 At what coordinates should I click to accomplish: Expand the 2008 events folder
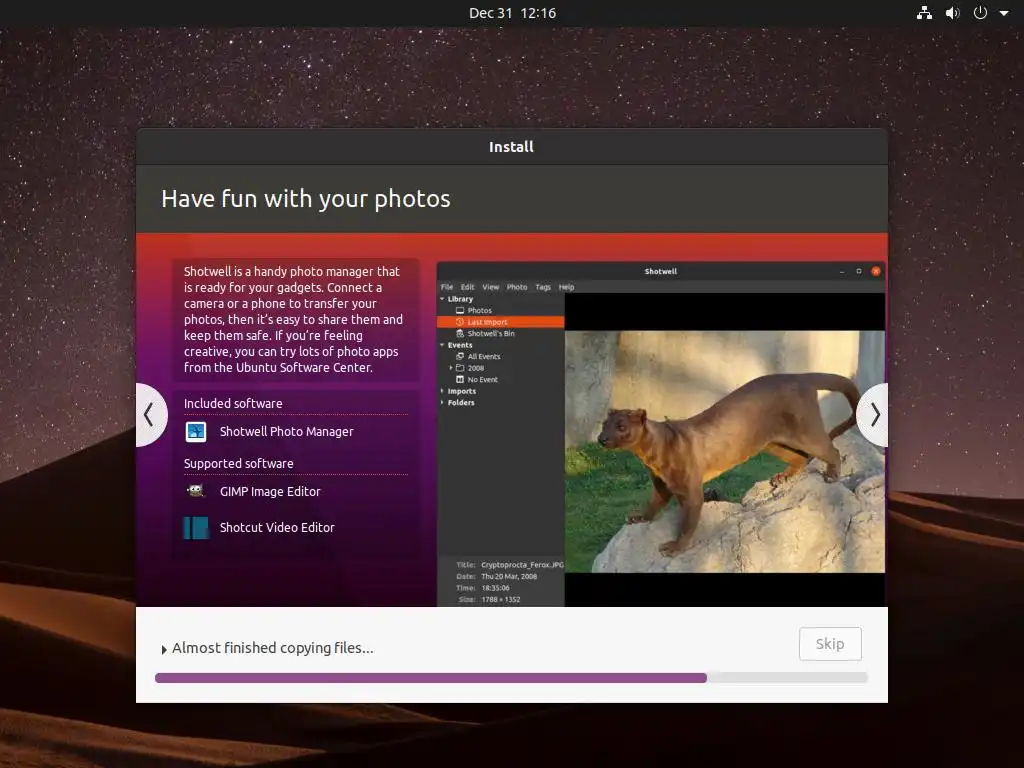[451, 368]
